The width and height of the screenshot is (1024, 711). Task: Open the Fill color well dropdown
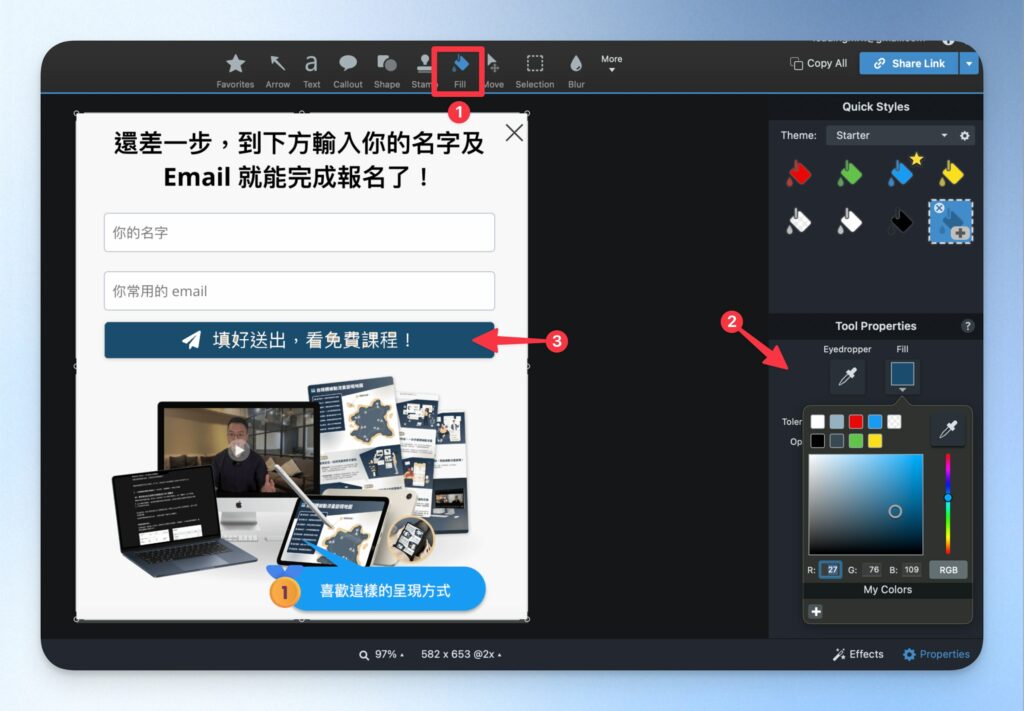(902, 376)
